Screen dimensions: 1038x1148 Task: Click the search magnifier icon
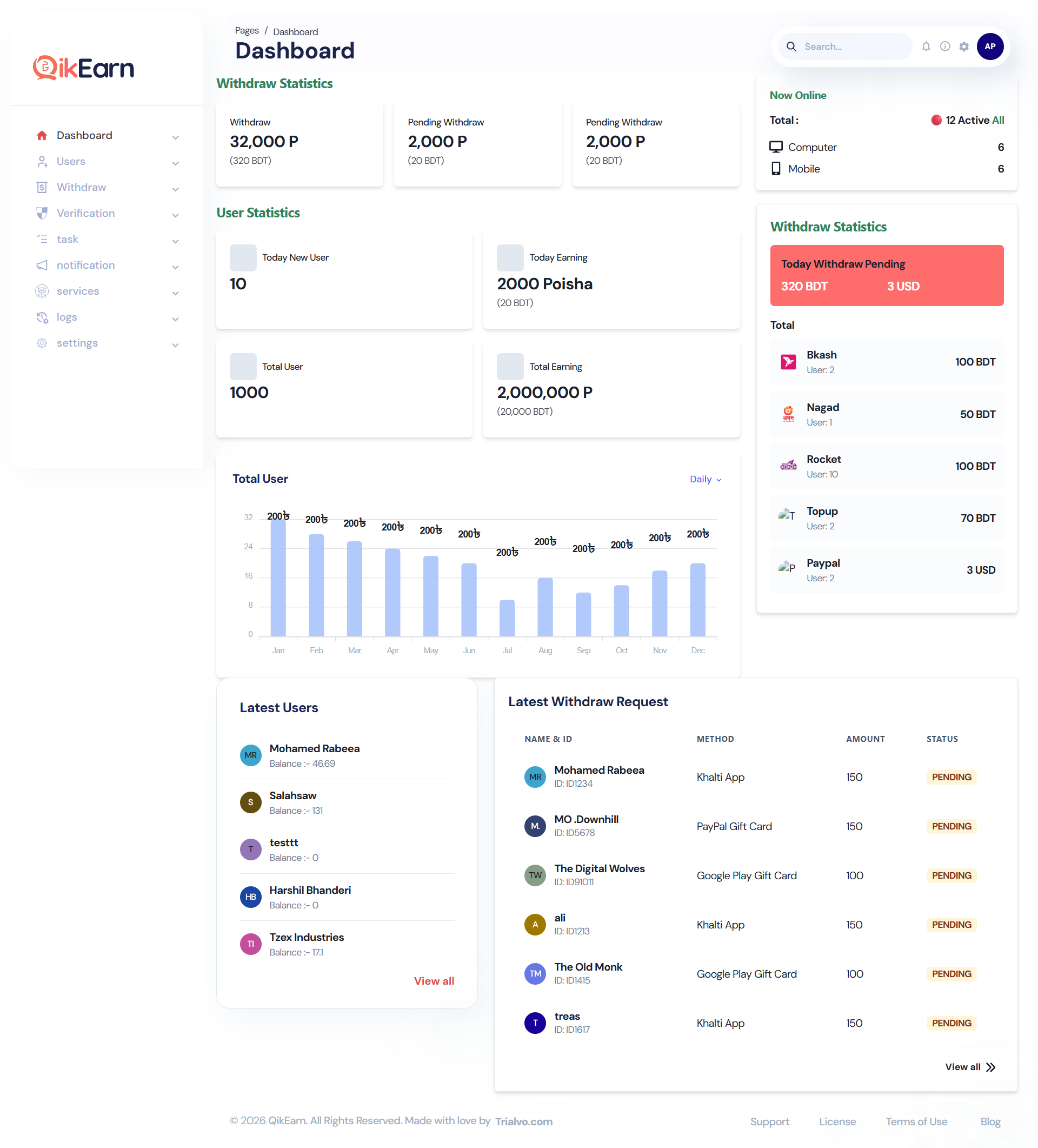click(791, 47)
